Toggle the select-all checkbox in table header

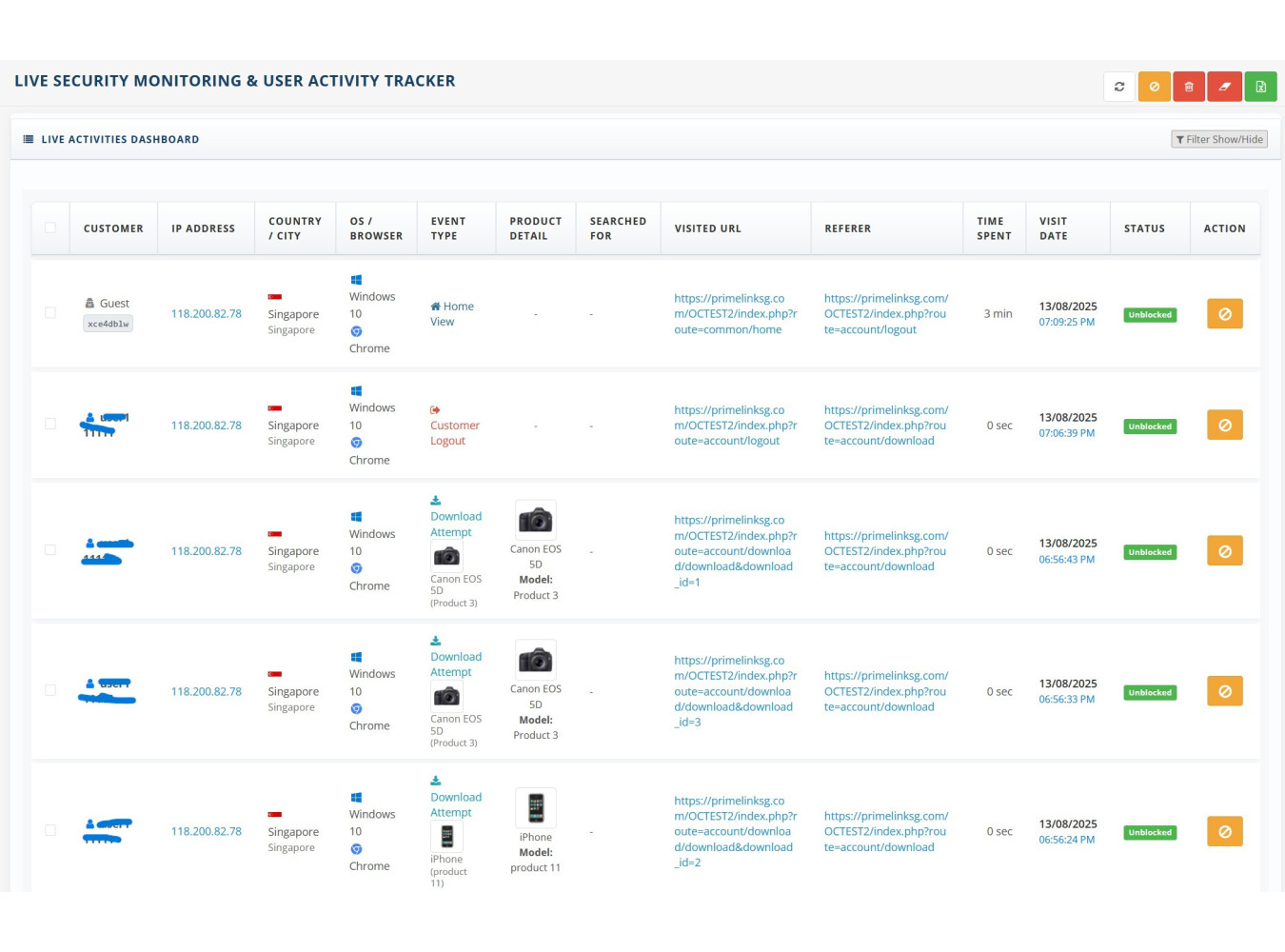(50, 228)
